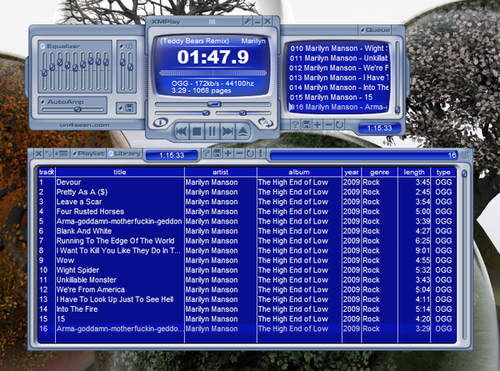Switch to the Playlist view
500x371 pixels.
click(x=89, y=154)
